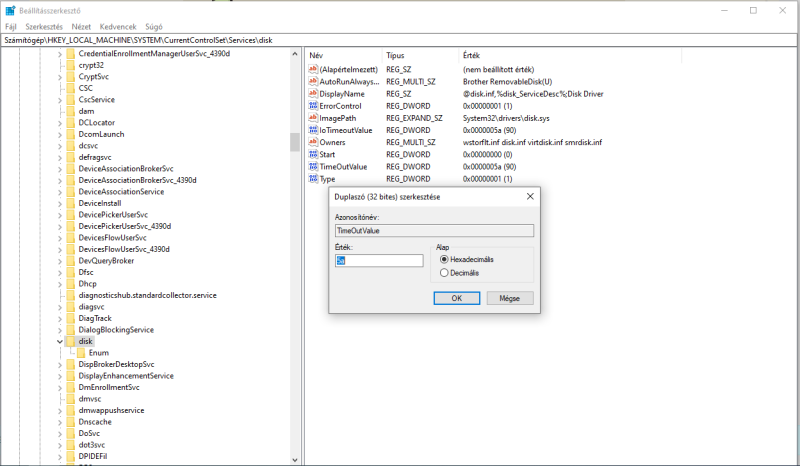Screen dimensions: 800x466
Task: Open the Nézet menu
Action: click(81, 27)
